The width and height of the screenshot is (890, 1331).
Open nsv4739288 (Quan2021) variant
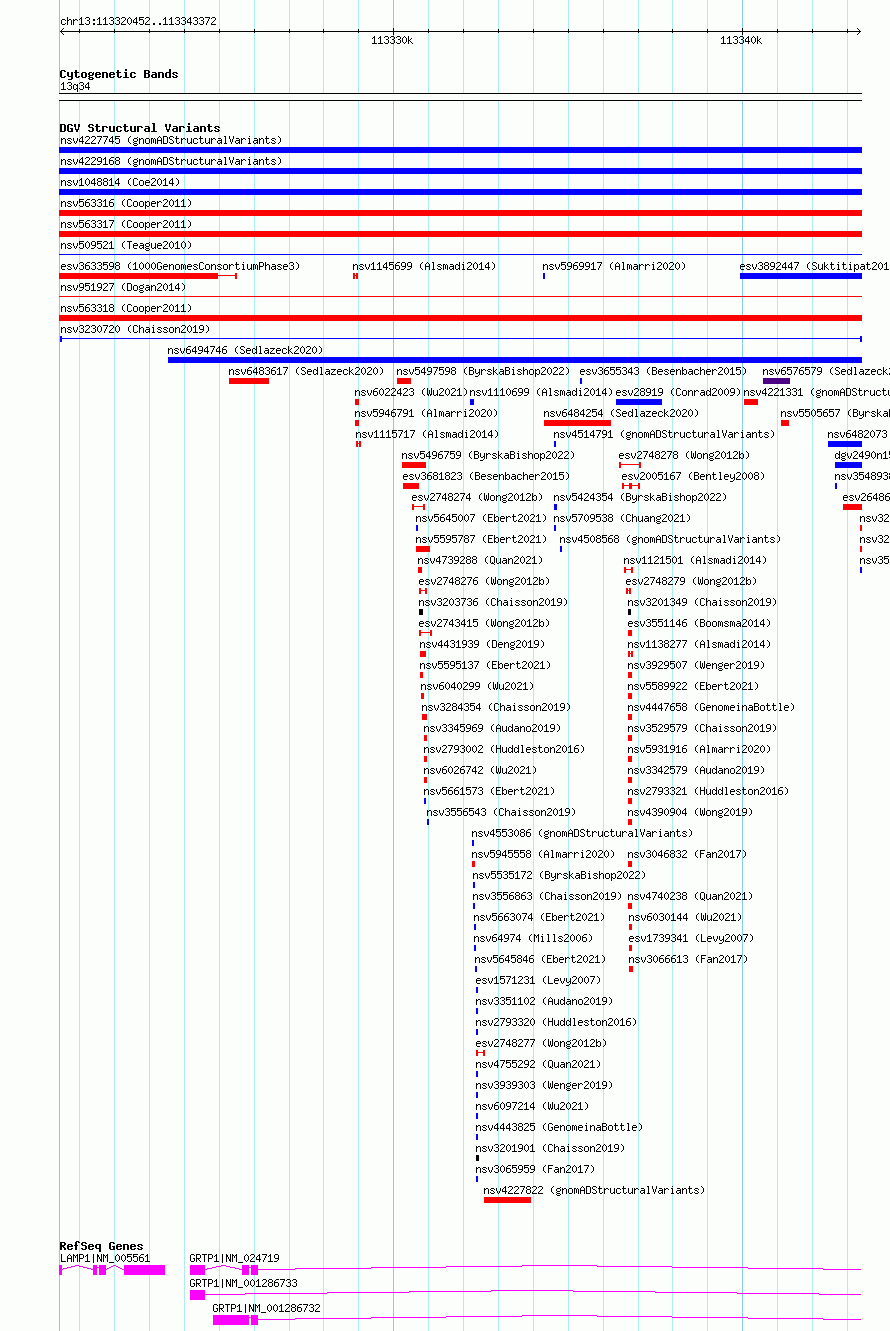[481, 560]
